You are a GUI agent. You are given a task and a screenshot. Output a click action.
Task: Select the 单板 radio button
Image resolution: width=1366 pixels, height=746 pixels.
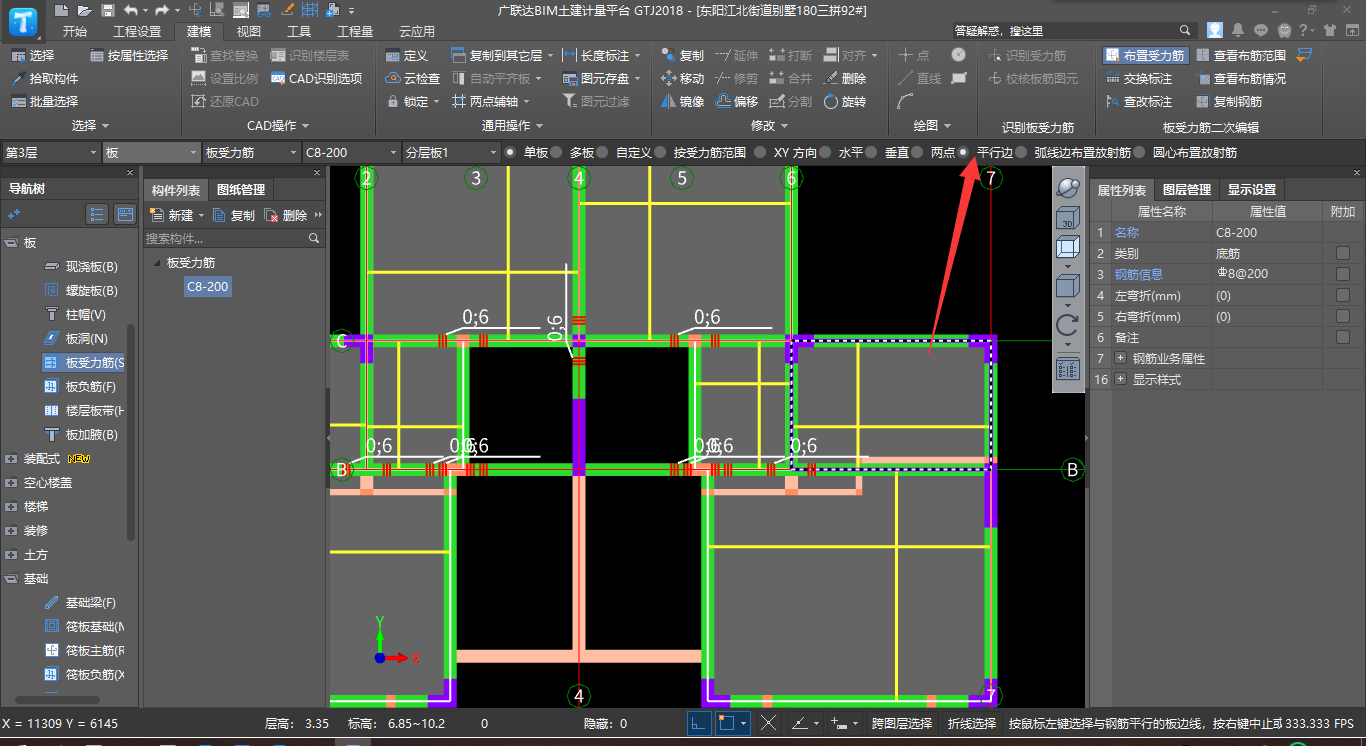point(510,153)
